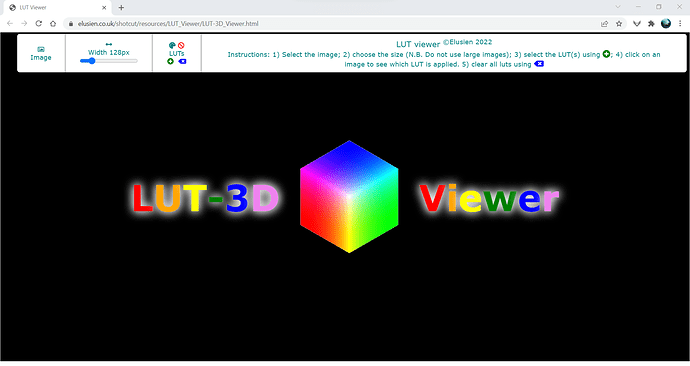Click the Image picture icon
This screenshot has height=366, width=690.
pos(41,49)
